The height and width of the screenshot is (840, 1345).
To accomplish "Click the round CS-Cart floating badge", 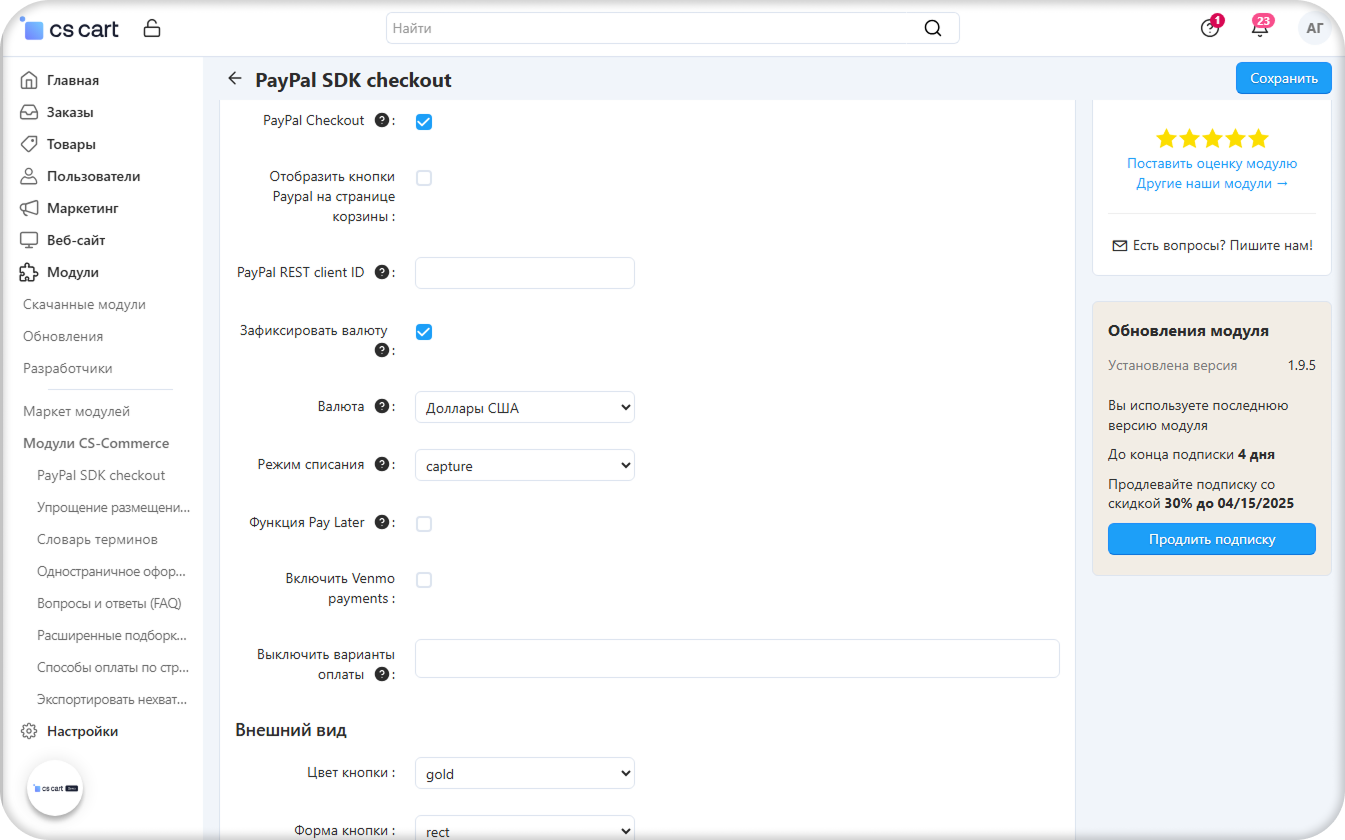I will 55,788.
